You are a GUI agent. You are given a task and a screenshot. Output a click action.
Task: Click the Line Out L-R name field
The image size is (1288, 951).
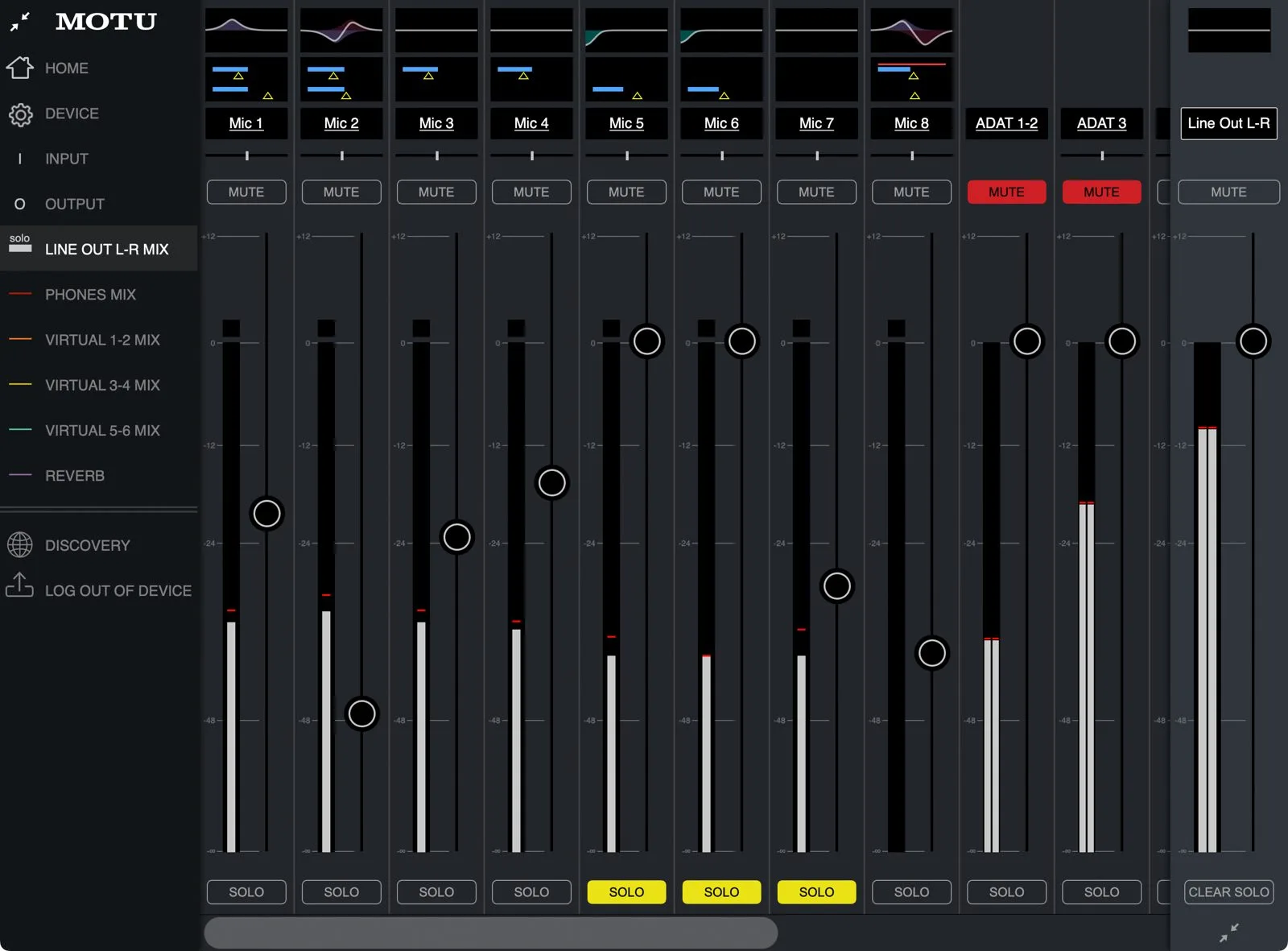(1228, 123)
